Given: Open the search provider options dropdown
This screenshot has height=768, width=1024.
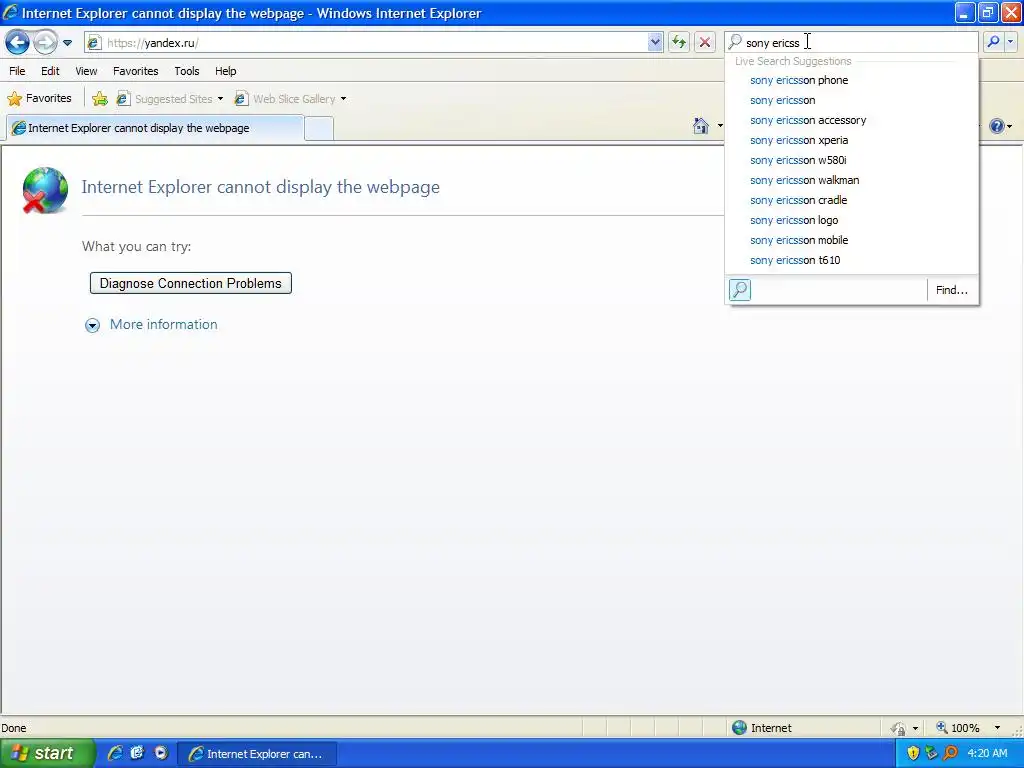Looking at the screenshot, I should 1011,42.
